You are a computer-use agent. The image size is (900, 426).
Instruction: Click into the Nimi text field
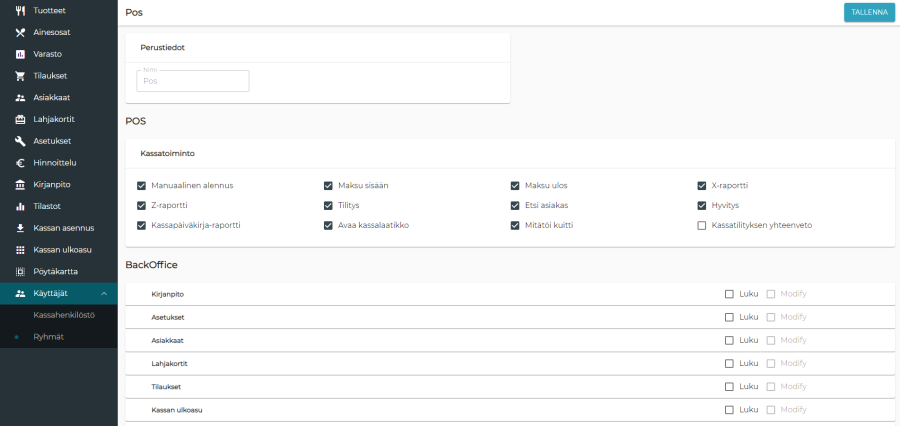coord(193,81)
